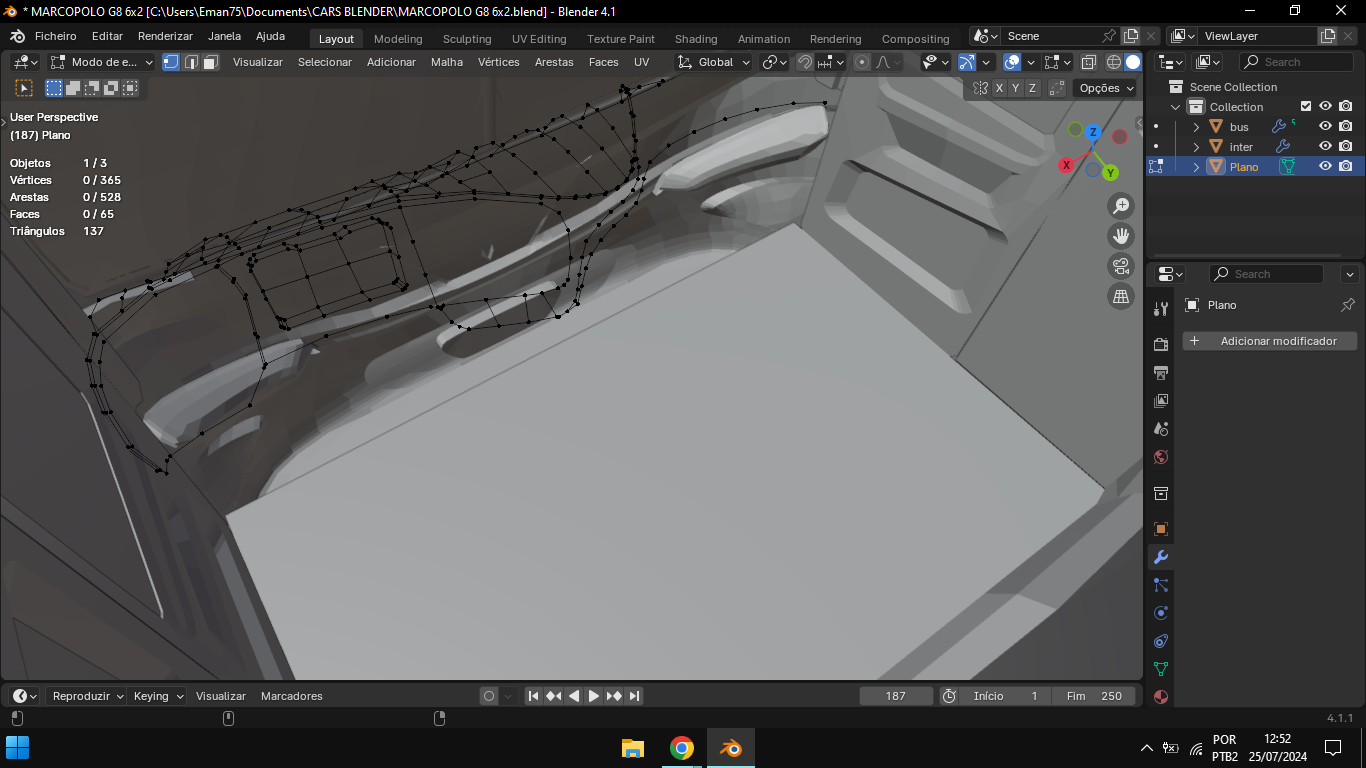The image size is (1366, 768).
Task: Select vertex selection mode
Action: [x=171, y=62]
